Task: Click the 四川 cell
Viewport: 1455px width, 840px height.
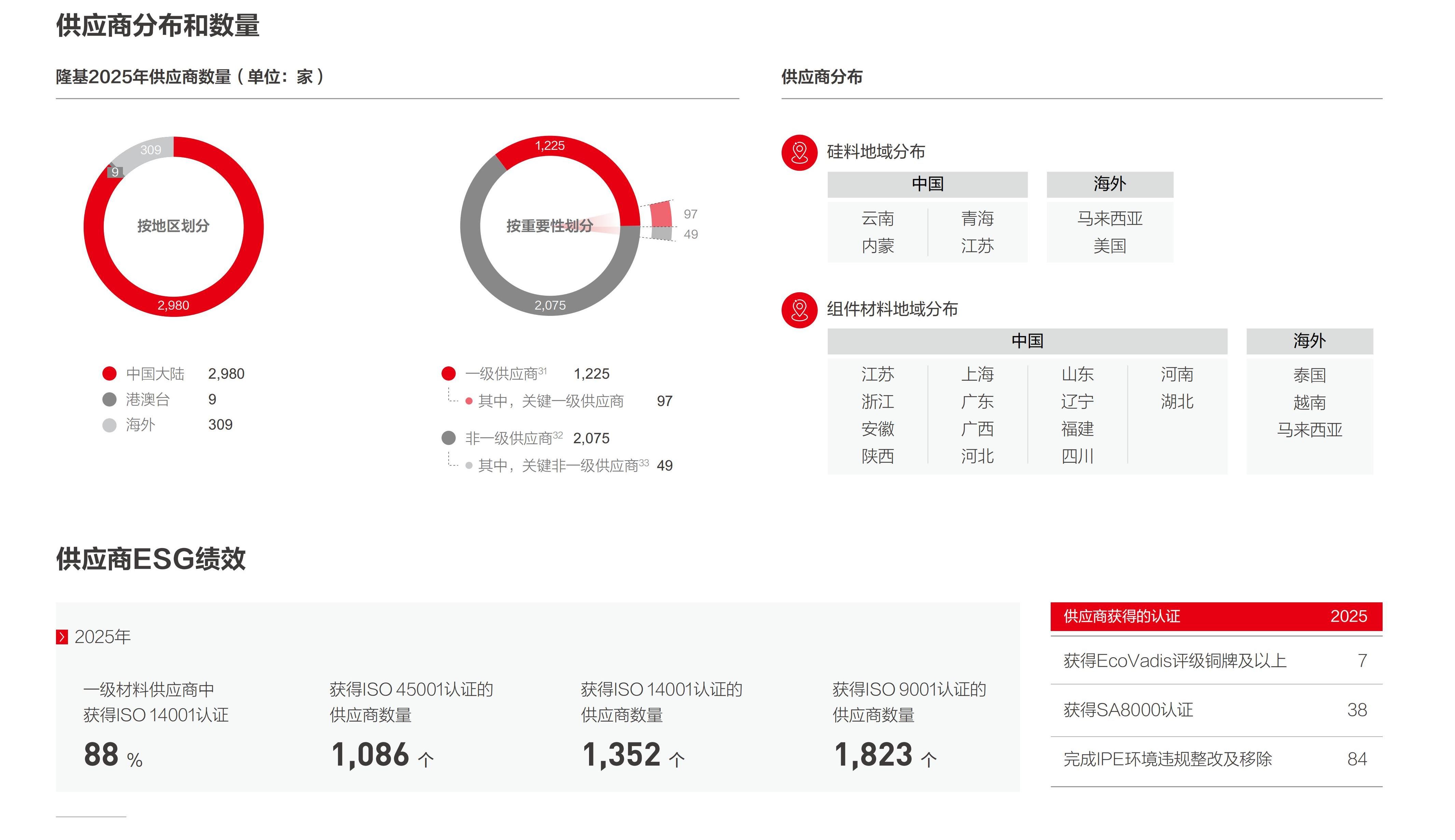Action: (x=1077, y=456)
